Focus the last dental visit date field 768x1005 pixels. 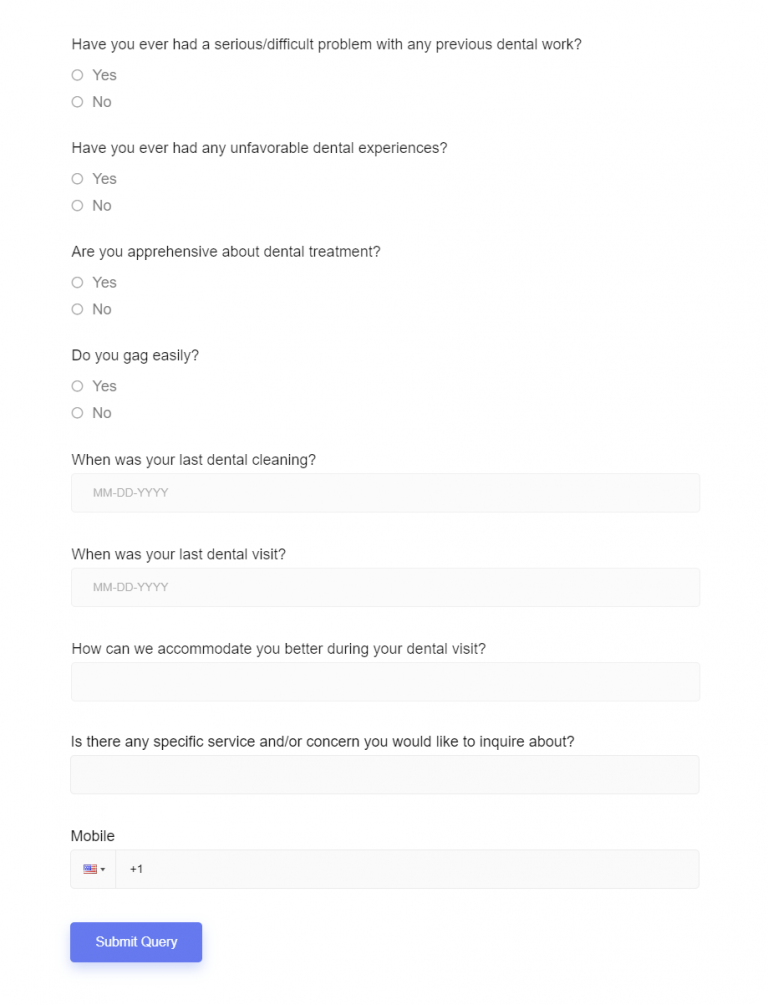point(385,587)
